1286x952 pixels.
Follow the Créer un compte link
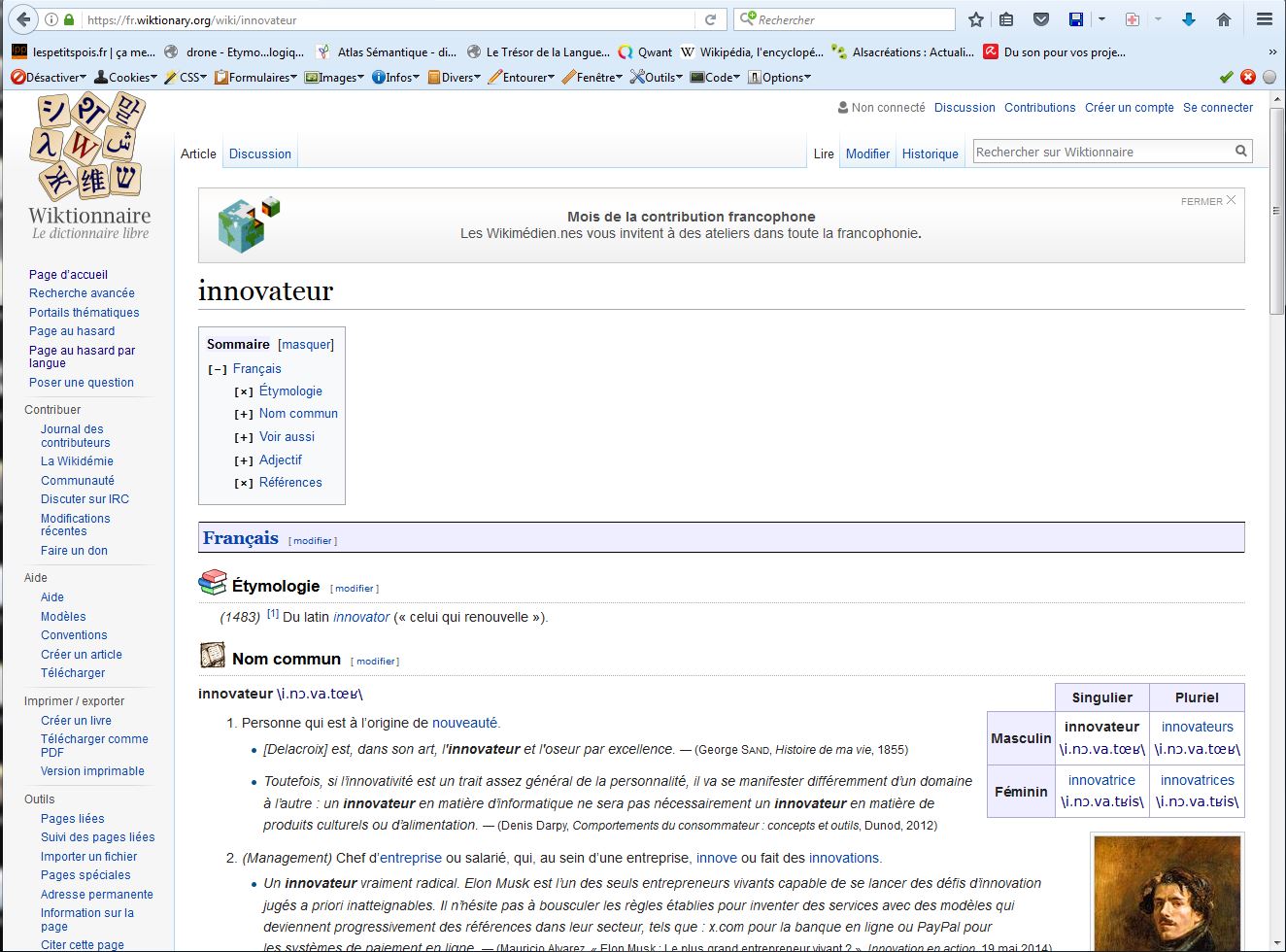click(1129, 108)
